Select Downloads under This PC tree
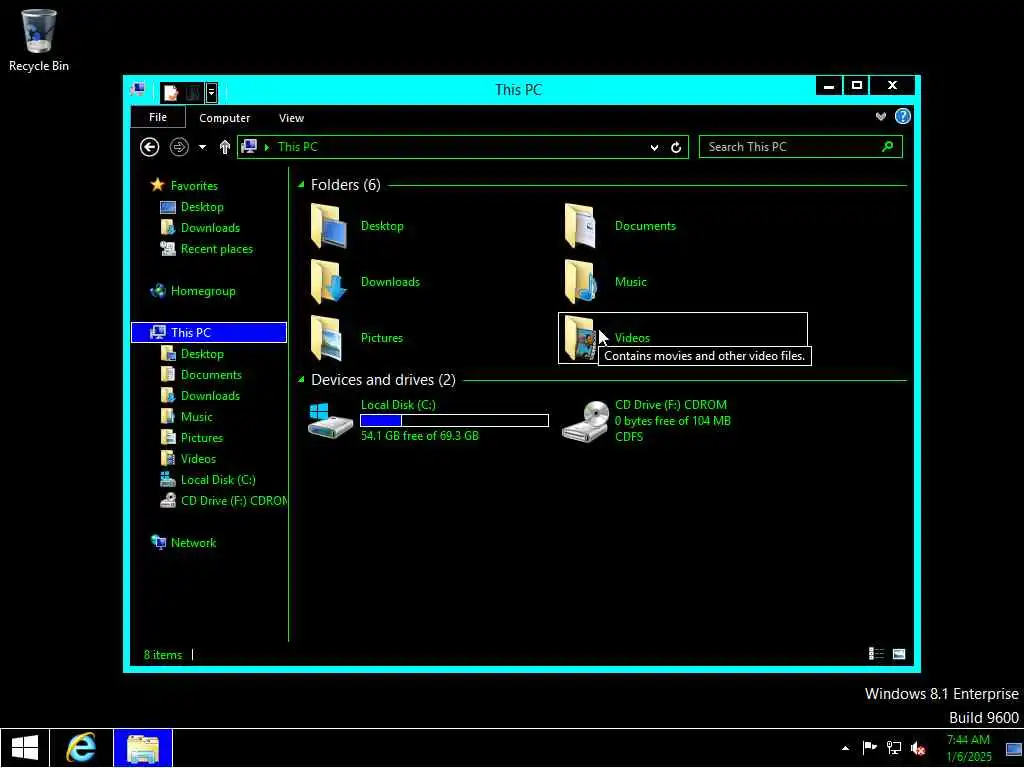 click(210, 396)
